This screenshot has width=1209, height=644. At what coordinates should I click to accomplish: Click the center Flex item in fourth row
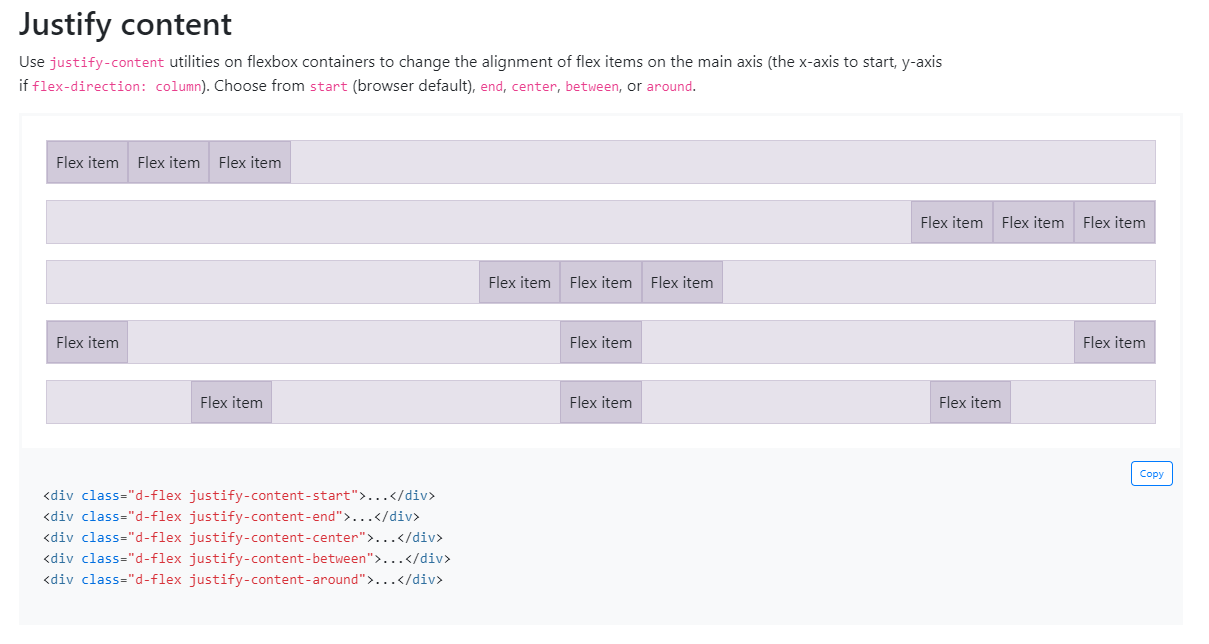(600, 343)
